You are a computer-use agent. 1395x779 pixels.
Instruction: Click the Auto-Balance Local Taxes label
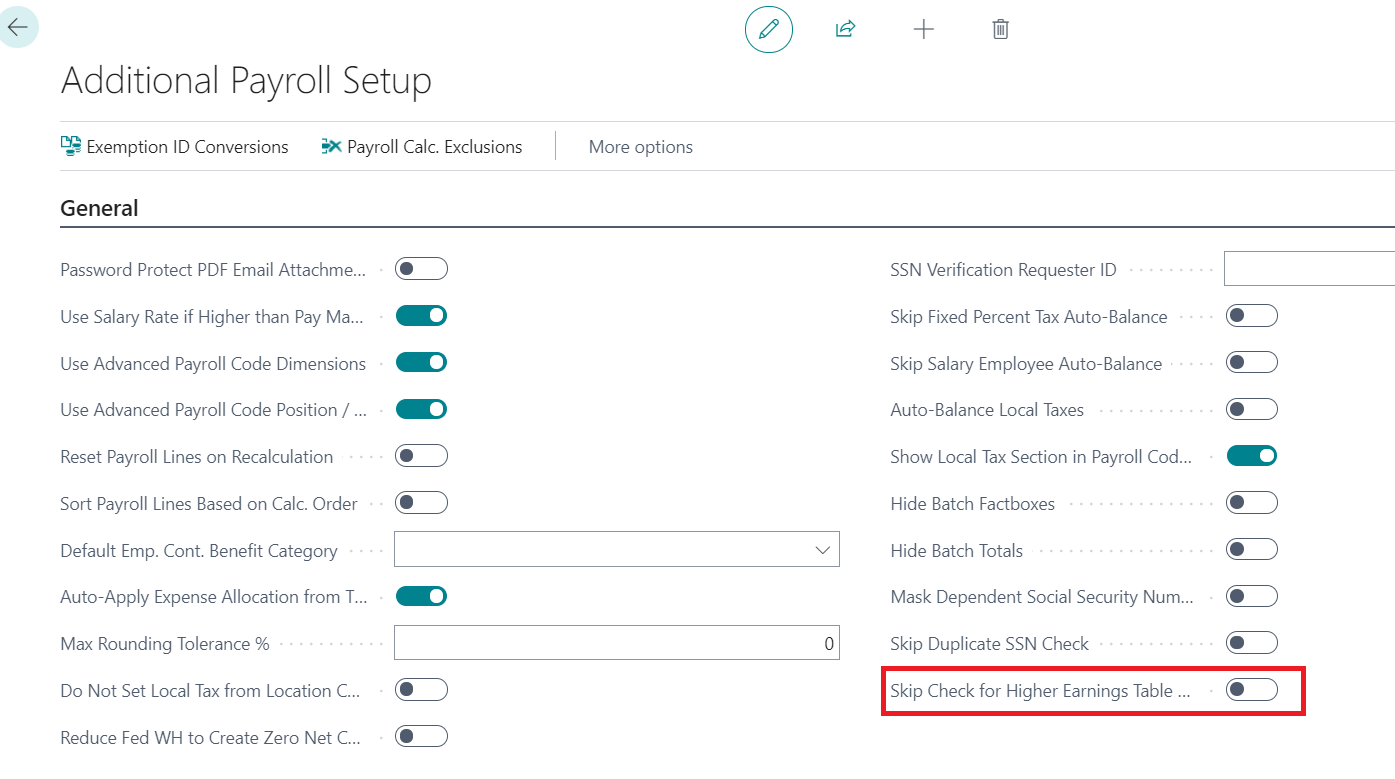987,410
